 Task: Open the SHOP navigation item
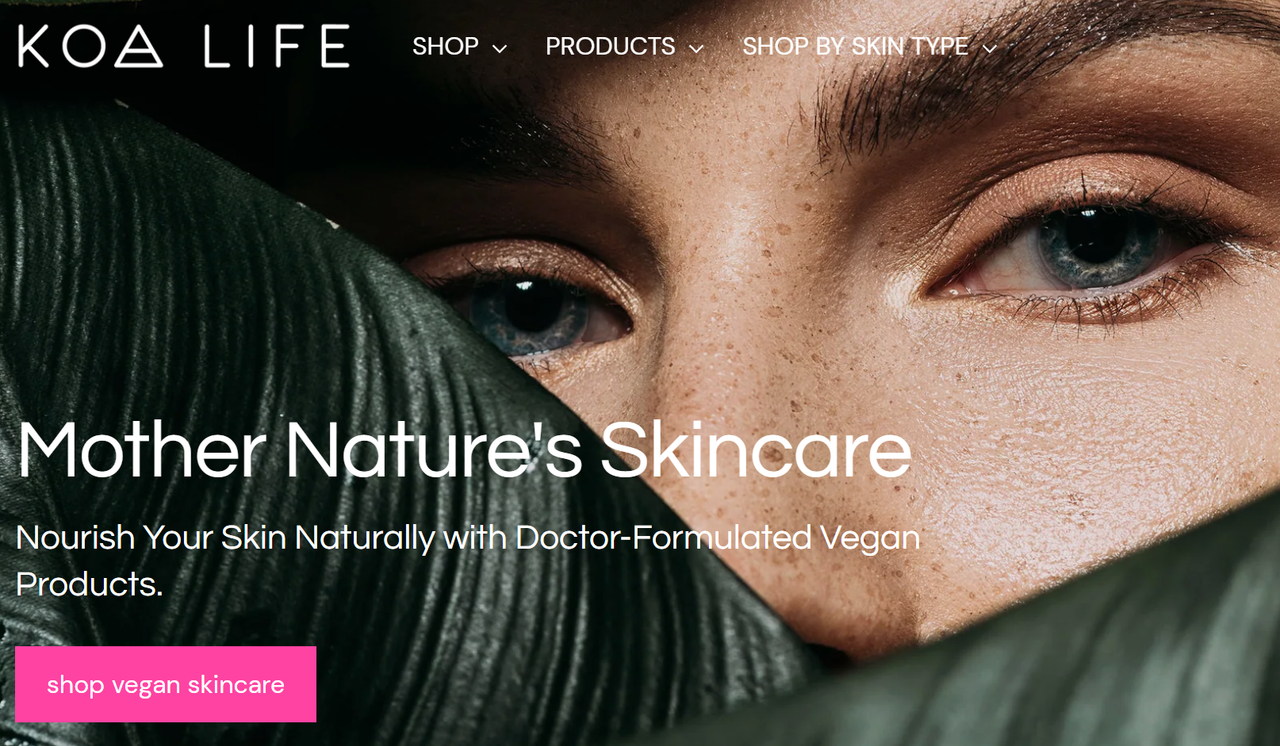pyautogui.click(x=459, y=47)
